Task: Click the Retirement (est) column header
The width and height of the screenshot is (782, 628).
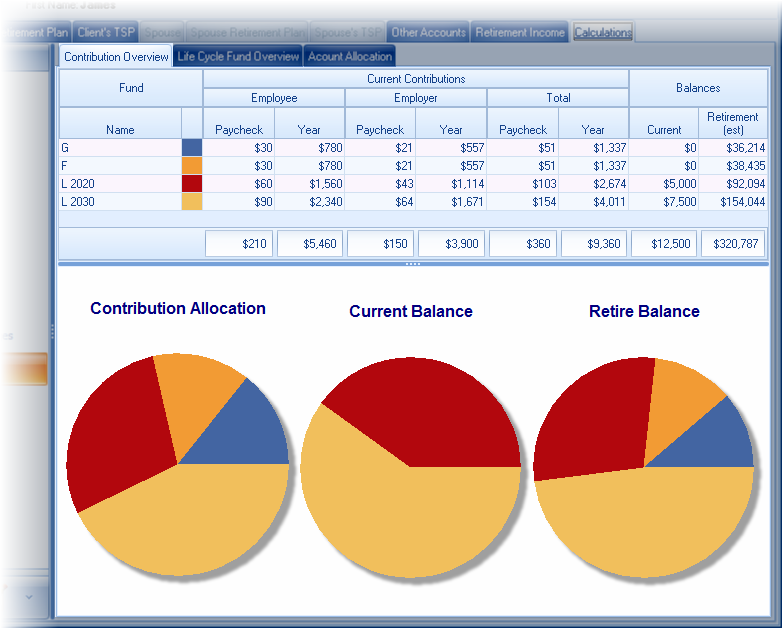Action: click(x=732, y=123)
